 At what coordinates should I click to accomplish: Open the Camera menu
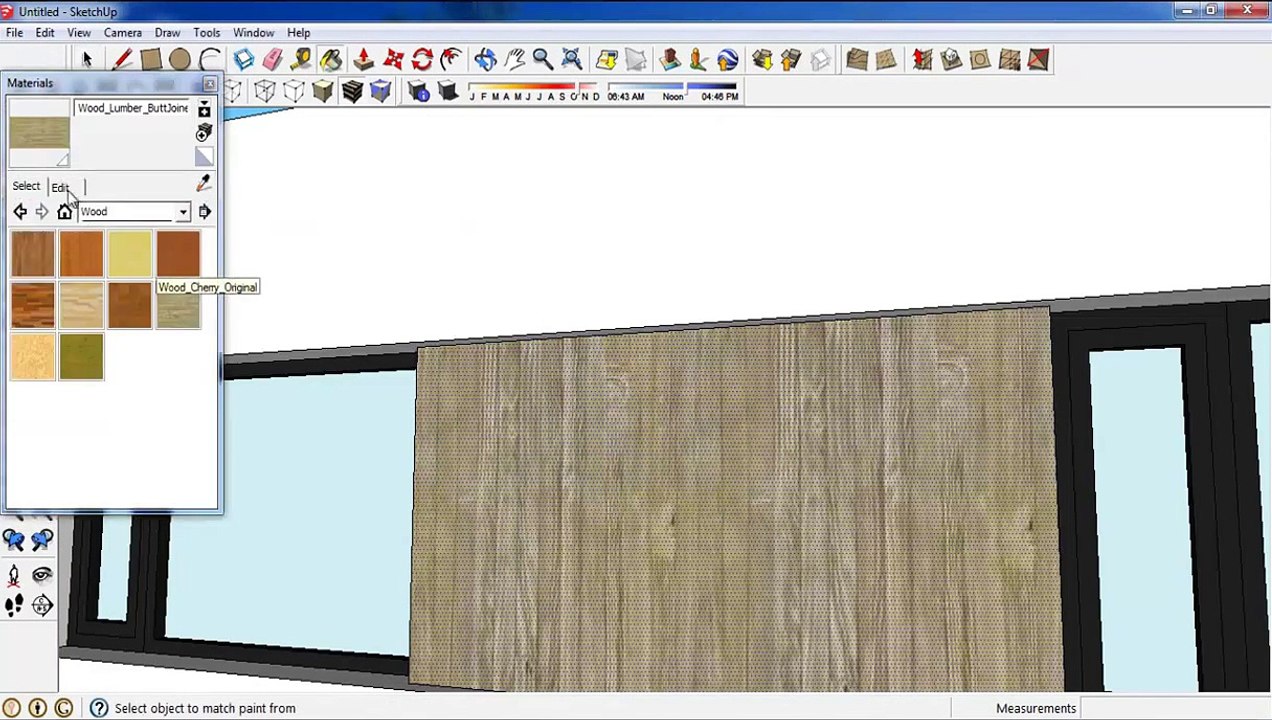[x=123, y=33]
